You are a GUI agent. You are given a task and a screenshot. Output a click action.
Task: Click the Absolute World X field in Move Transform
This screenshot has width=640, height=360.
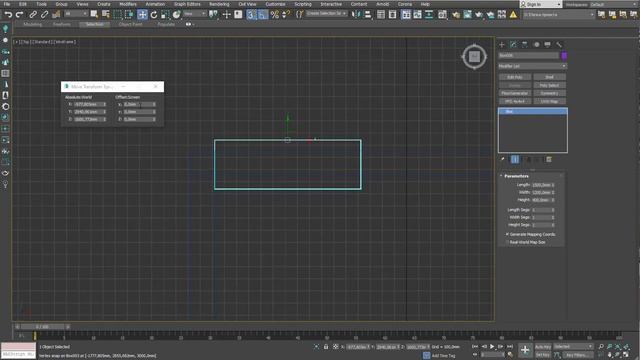(88, 104)
